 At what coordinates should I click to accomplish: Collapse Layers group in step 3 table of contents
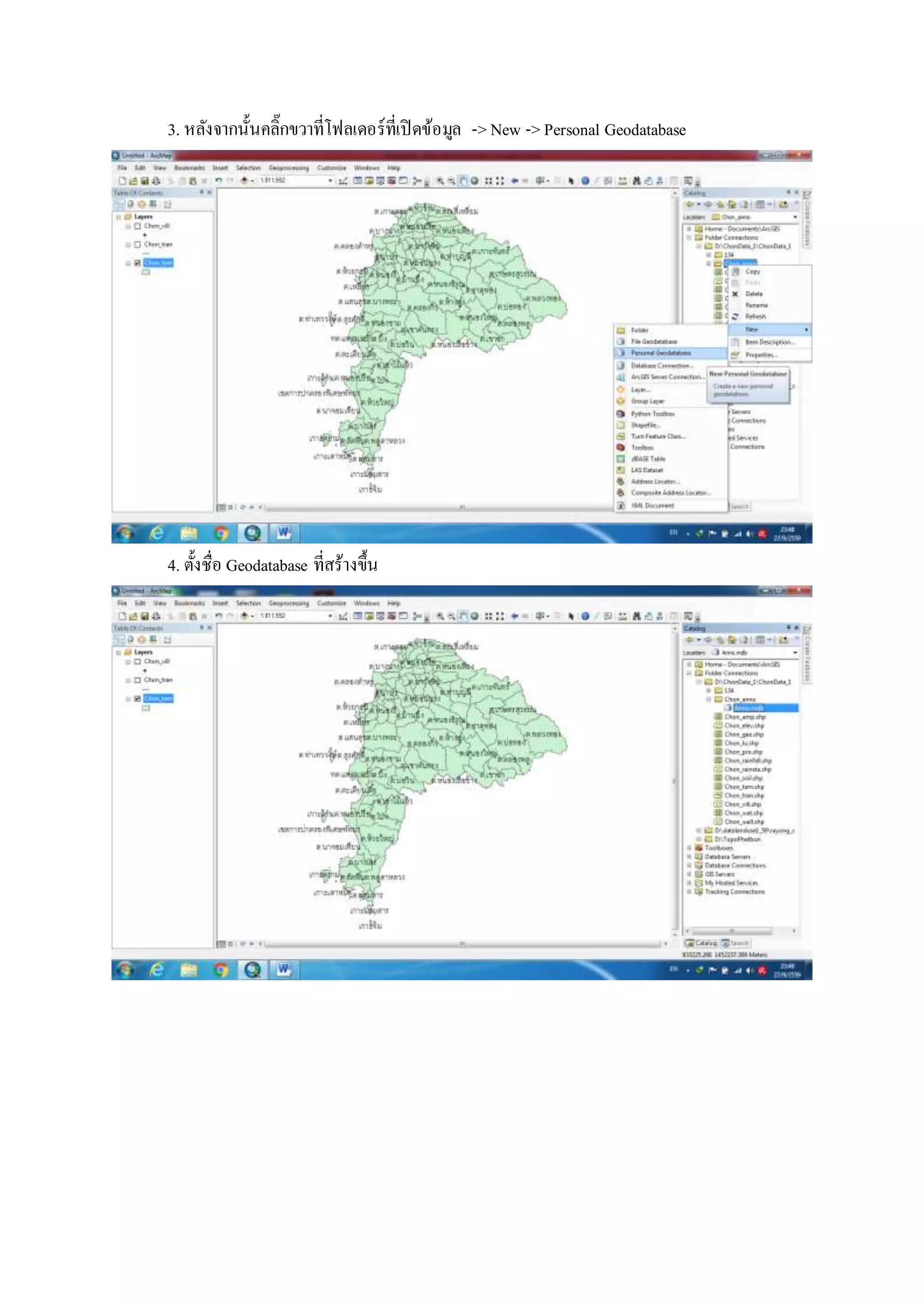coord(119,217)
